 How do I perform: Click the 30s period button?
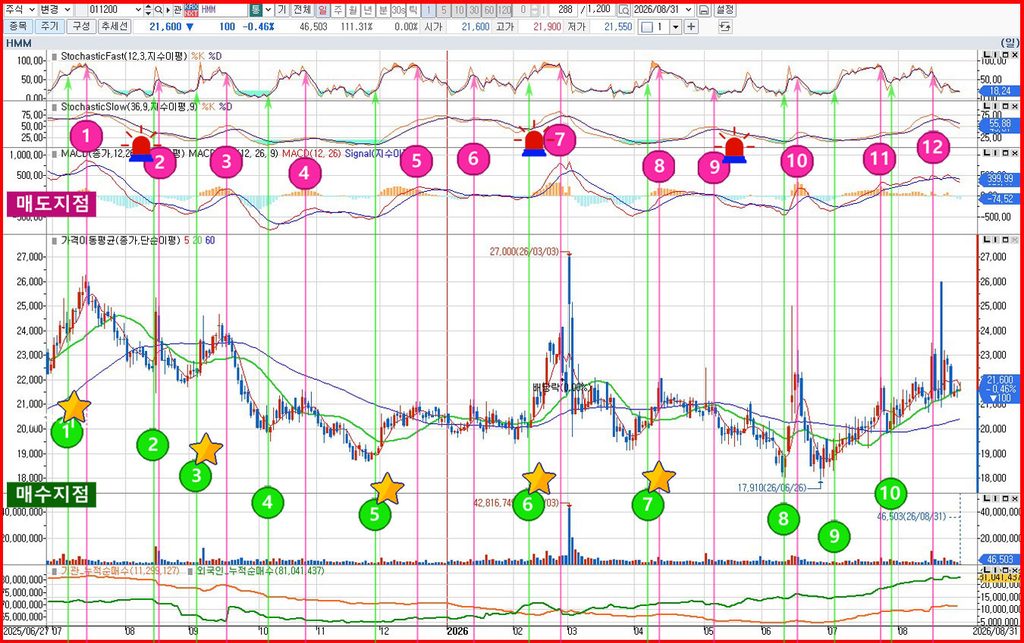pyautogui.click(x=398, y=10)
